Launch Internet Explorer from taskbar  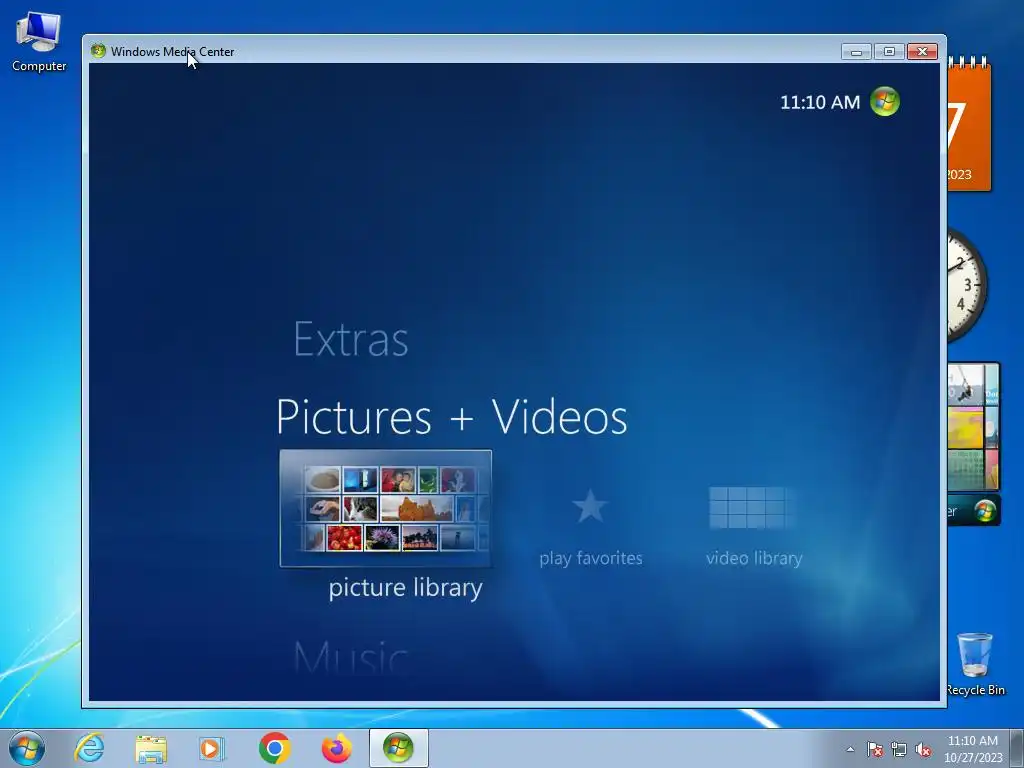pyautogui.click(x=89, y=748)
